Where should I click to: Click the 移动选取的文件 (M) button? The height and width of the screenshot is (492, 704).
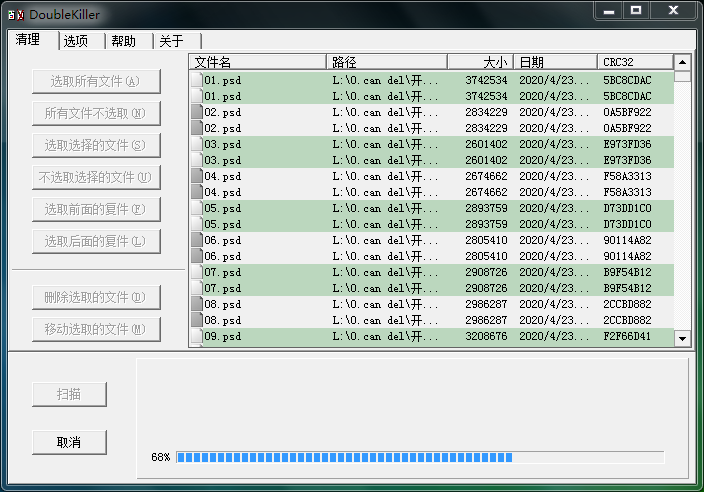click(96, 329)
